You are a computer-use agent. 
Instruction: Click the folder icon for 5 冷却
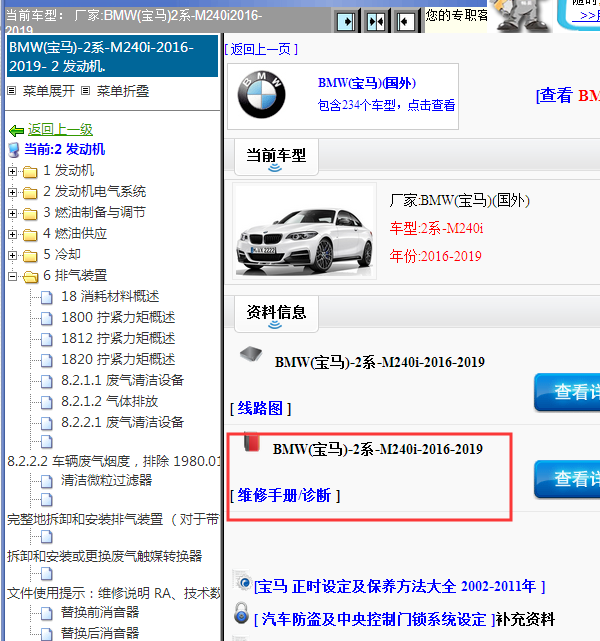tap(30, 256)
